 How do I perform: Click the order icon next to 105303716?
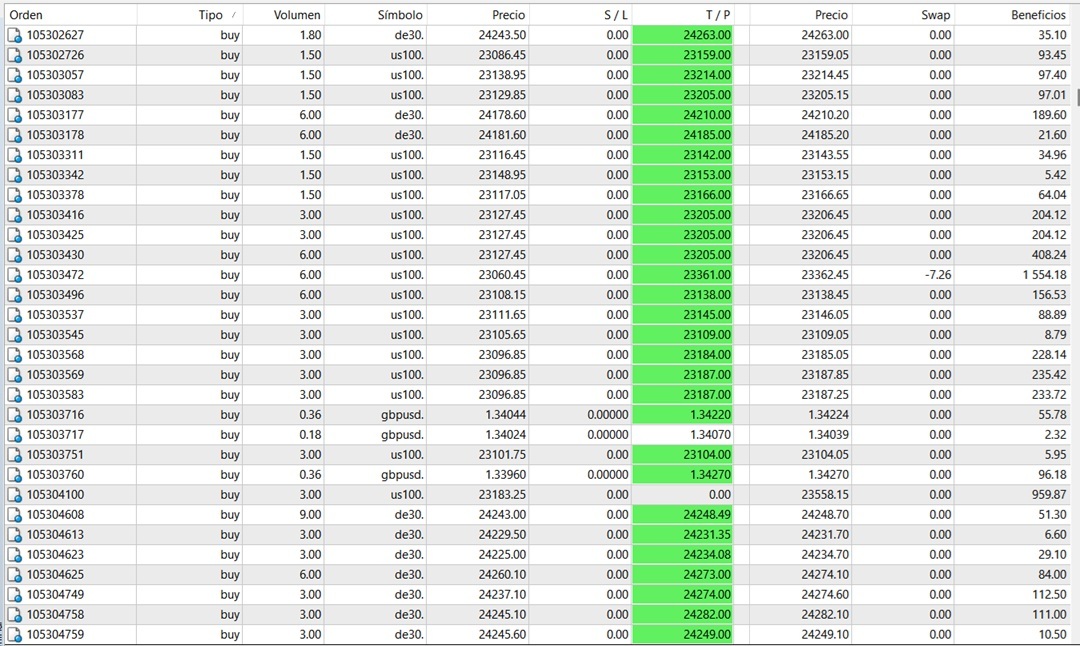pos(14,415)
